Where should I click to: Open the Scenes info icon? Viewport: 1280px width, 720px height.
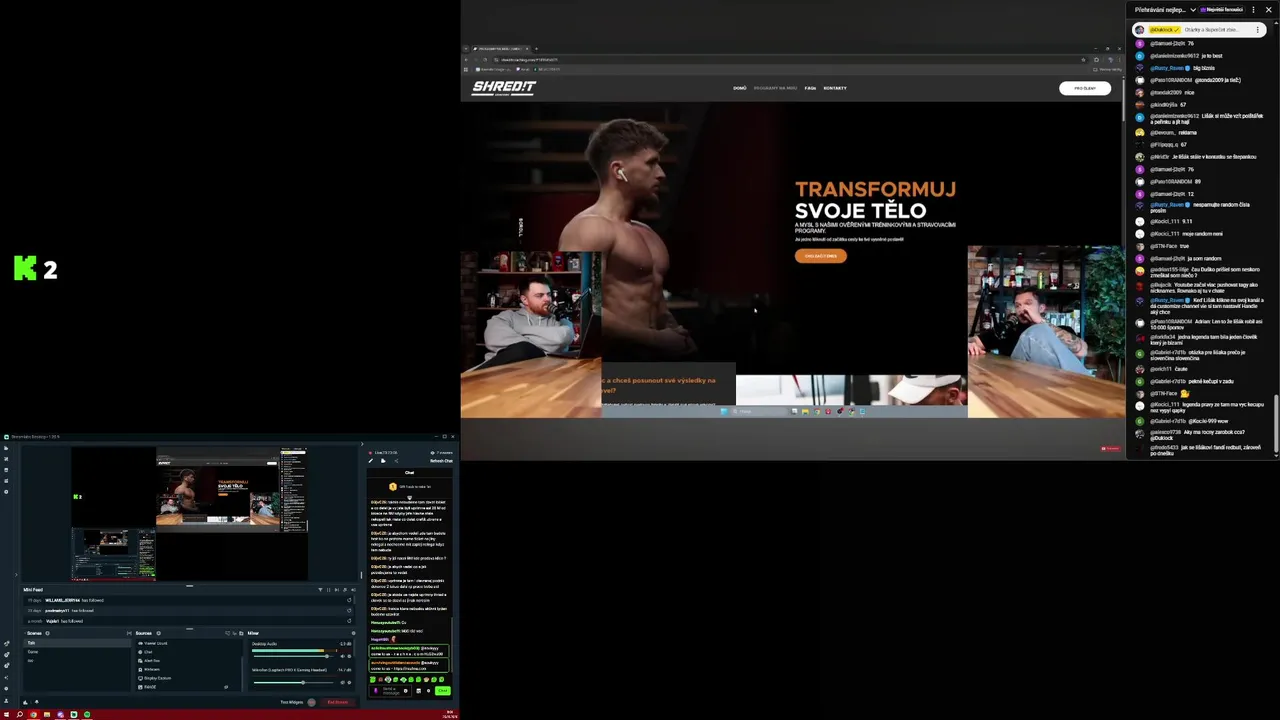47,633
